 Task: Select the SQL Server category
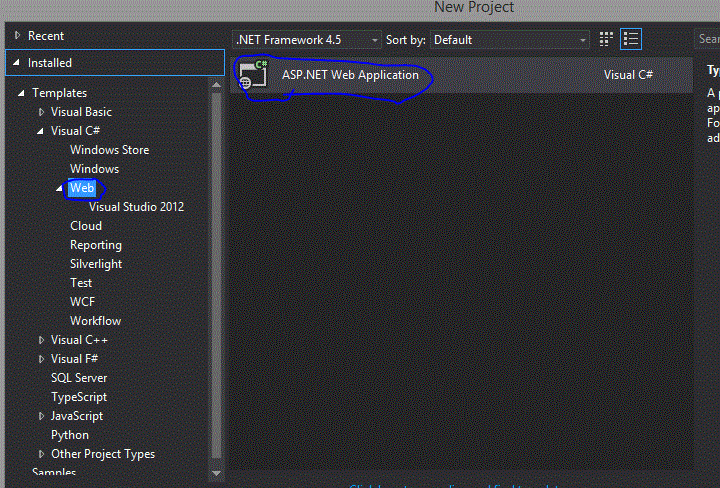tap(79, 378)
